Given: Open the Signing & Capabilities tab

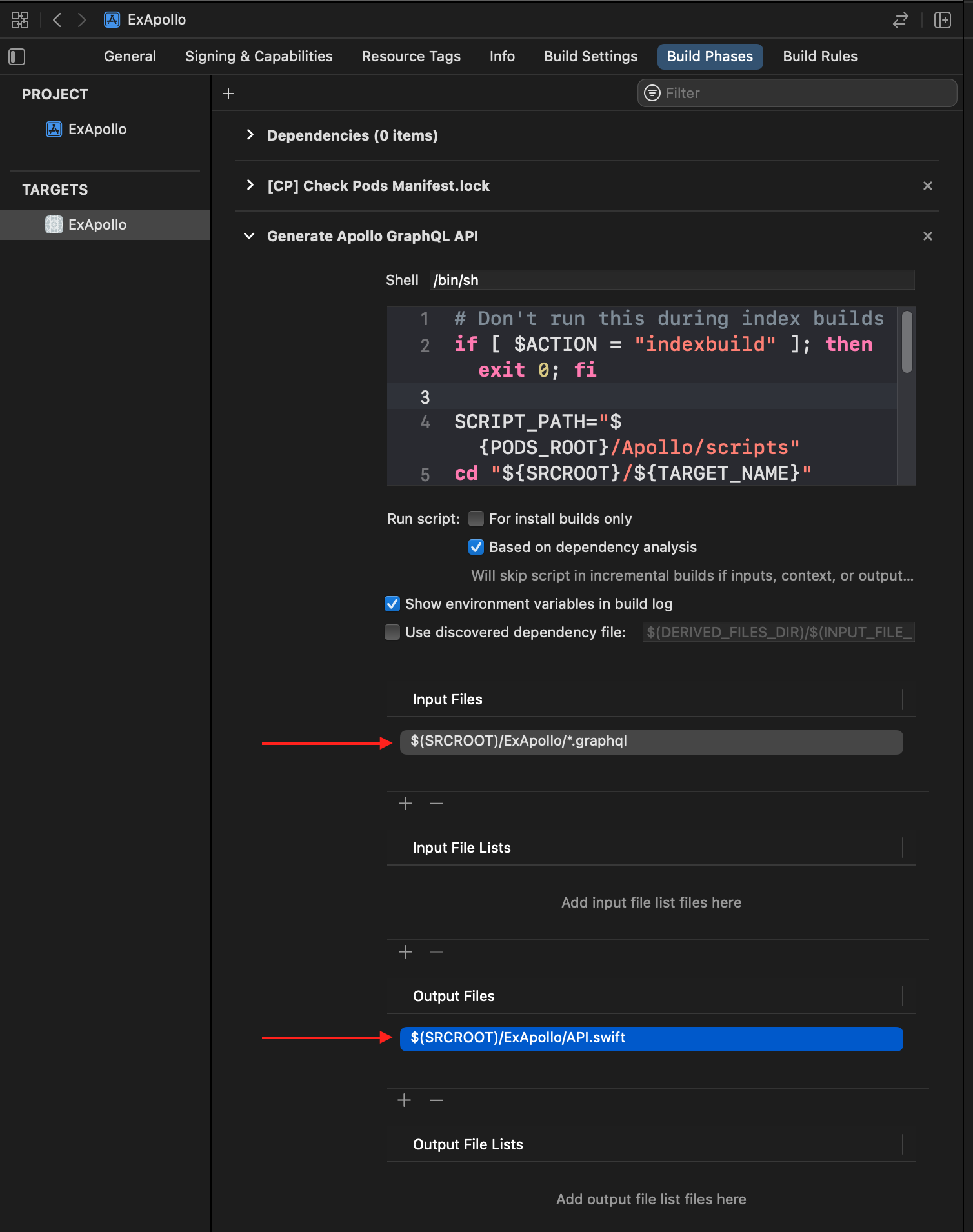Looking at the screenshot, I should [x=259, y=57].
